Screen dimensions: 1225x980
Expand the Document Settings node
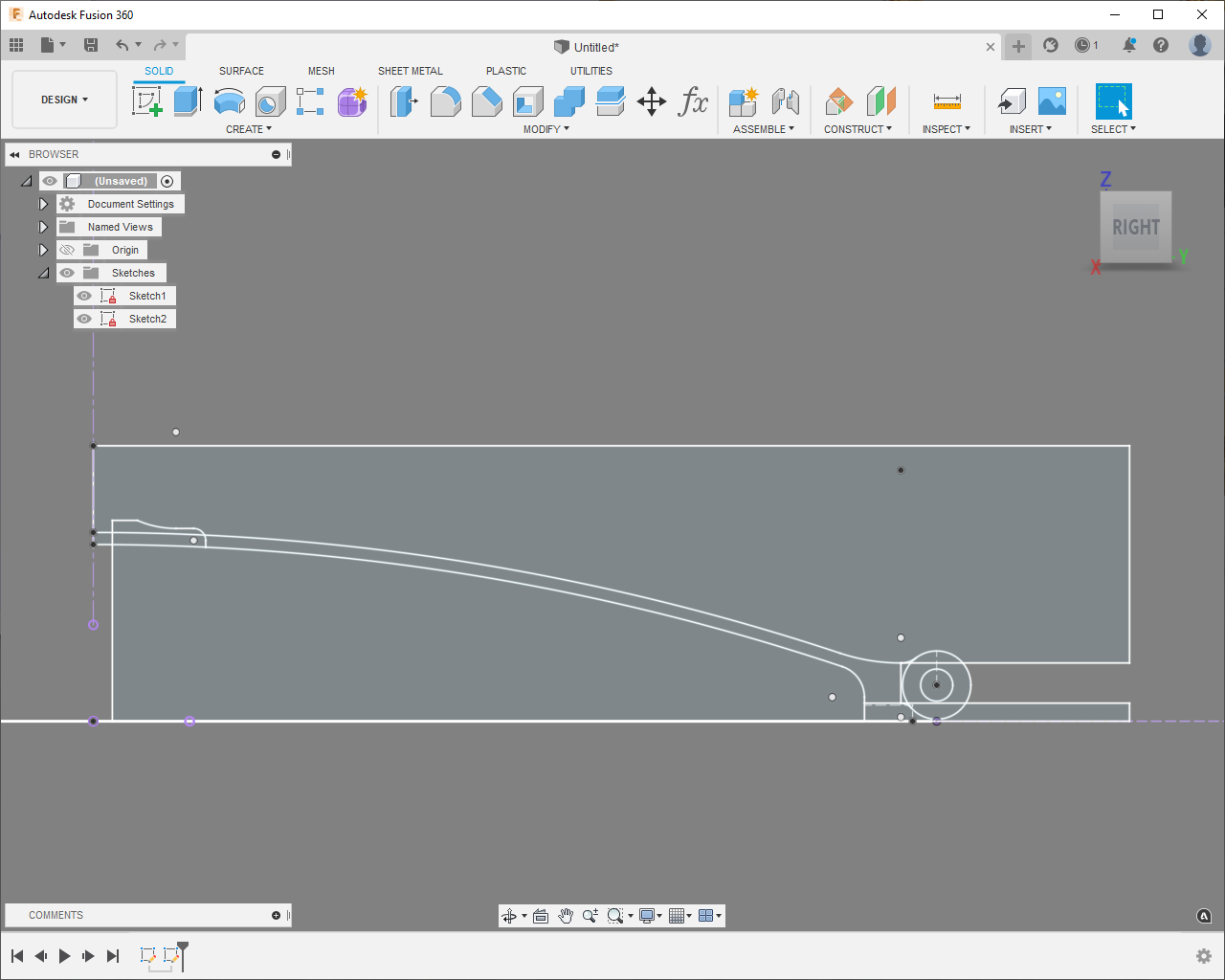43,204
